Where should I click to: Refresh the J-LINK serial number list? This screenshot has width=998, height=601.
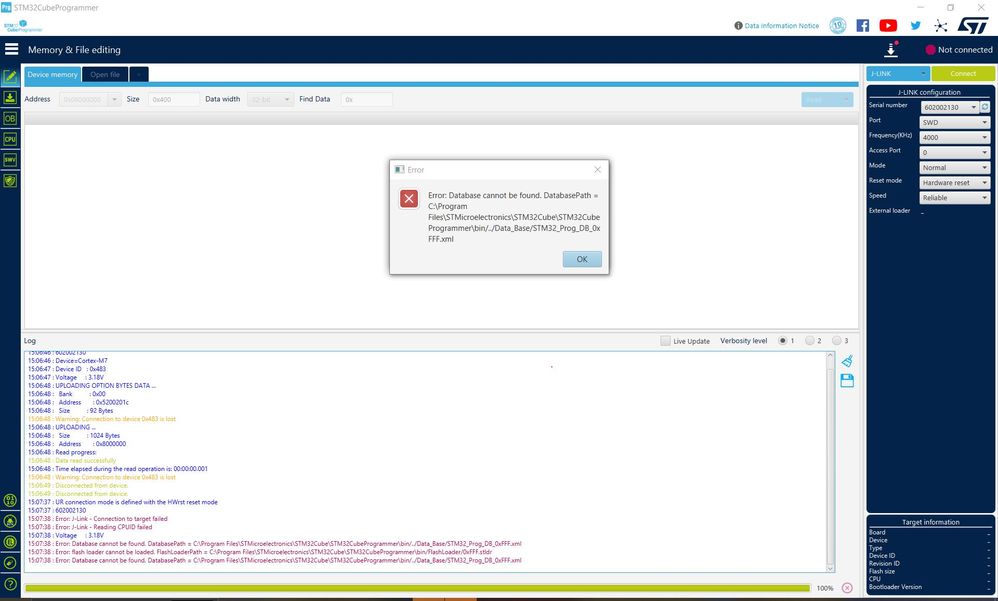[985, 107]
